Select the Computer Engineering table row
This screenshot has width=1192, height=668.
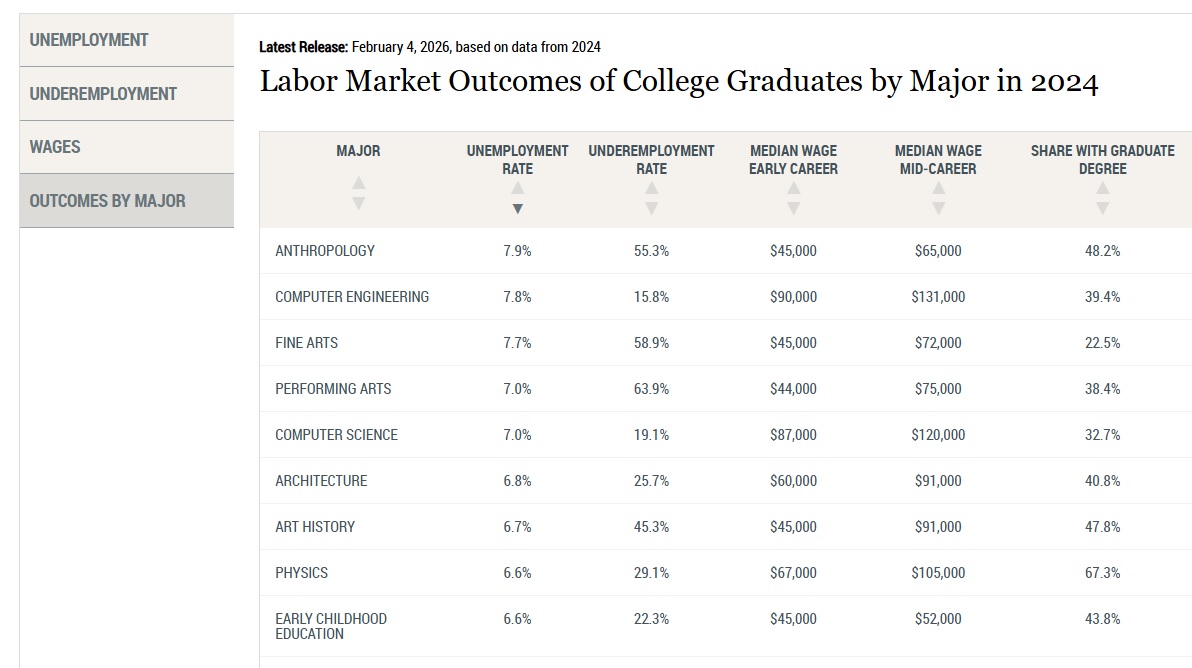tap(726, 297)
